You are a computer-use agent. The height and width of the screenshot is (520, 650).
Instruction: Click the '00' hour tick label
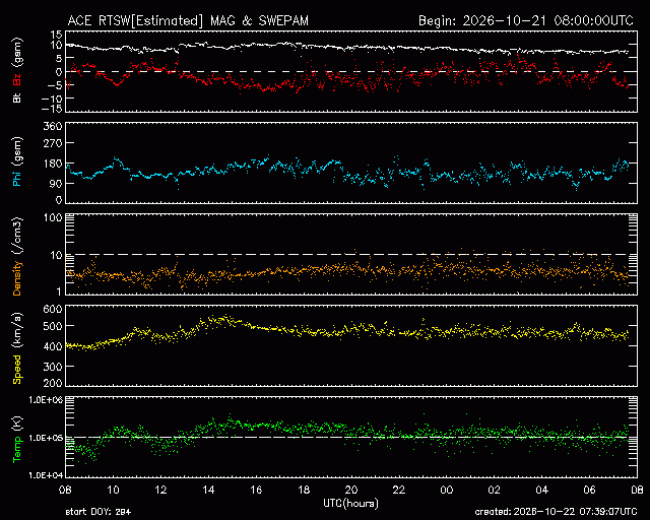click(x=446, y=490)
